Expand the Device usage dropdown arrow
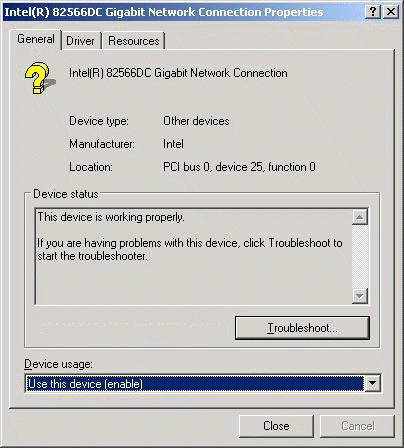The height and width of the screenshot is (448, 404). (x=372, y=384)
